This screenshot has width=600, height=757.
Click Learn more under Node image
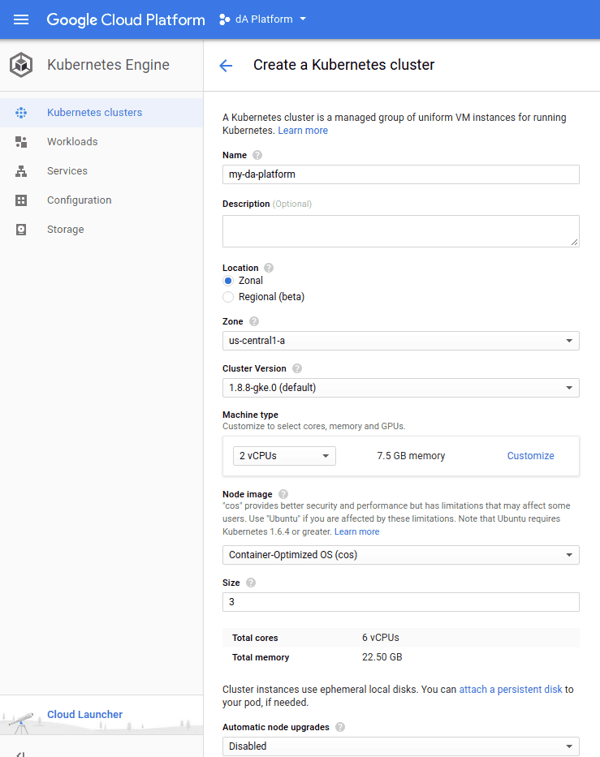tap(357, 532)
